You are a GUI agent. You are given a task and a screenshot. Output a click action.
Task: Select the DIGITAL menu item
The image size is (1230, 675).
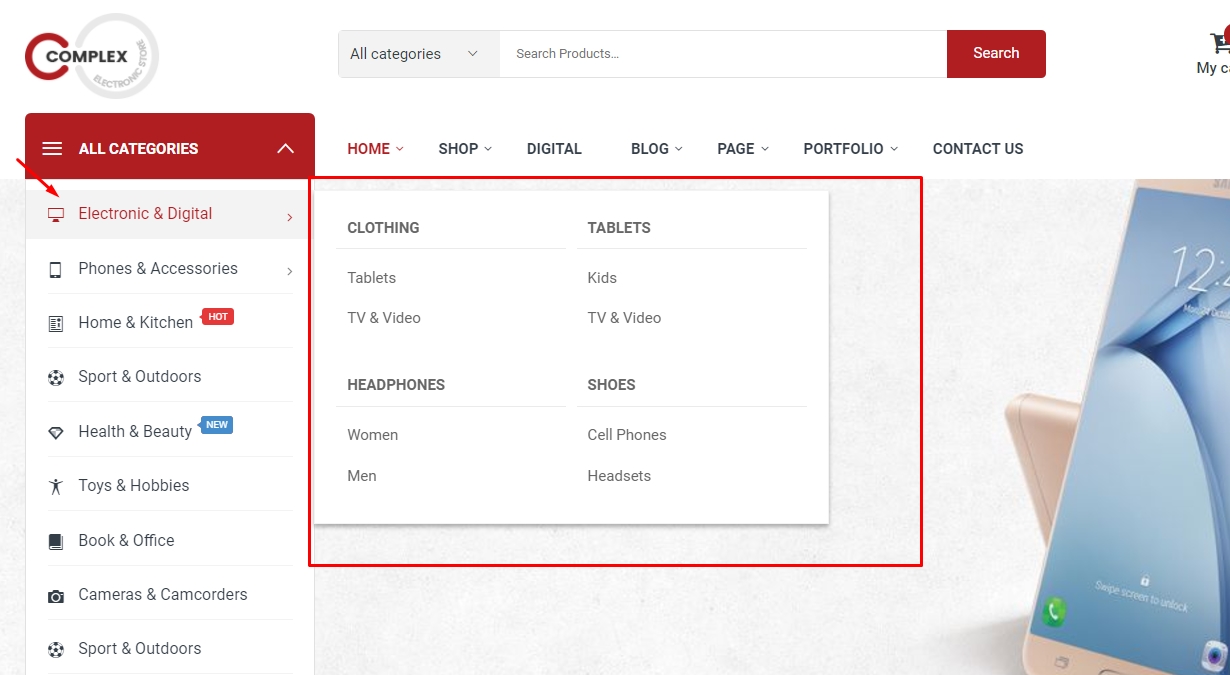click(554, 148)
